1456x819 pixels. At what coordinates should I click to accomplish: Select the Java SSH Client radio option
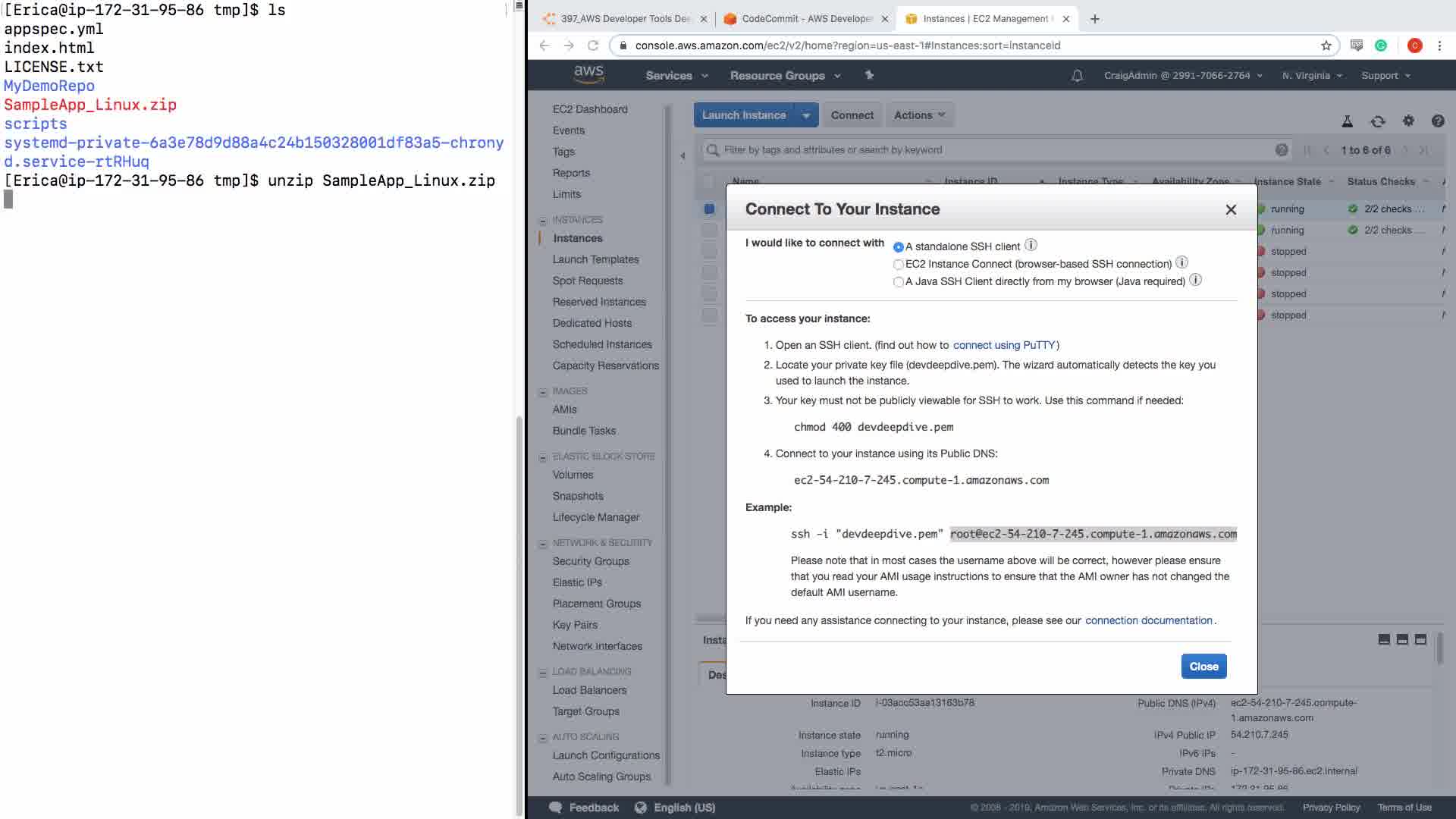point(899,282)
